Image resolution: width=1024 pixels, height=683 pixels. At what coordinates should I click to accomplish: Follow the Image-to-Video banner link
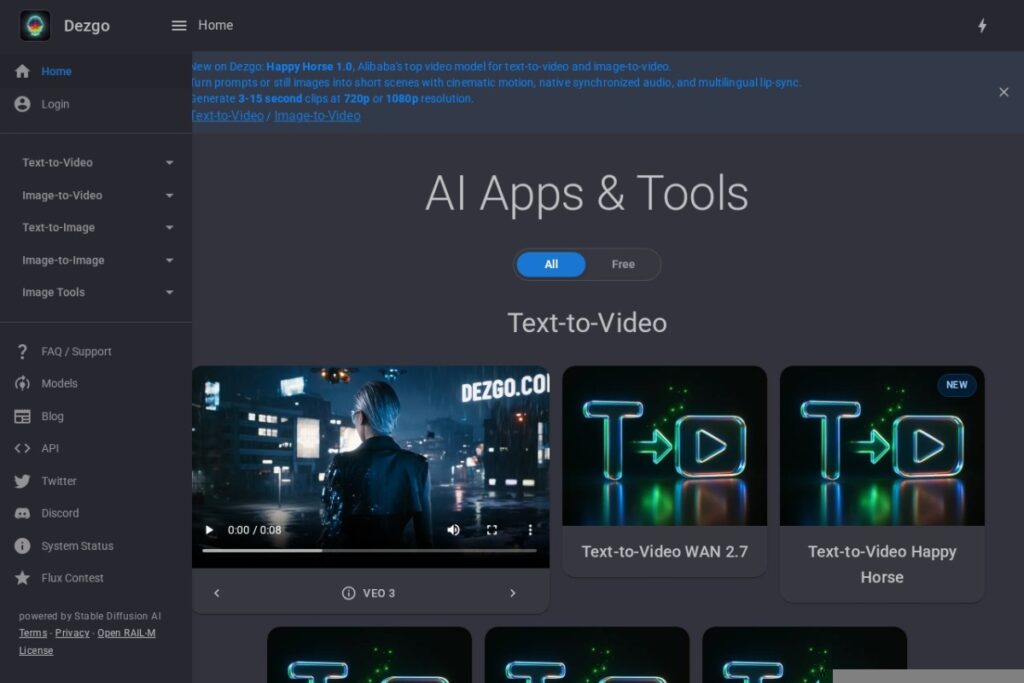pyautogui.click(x=317, y=116)
